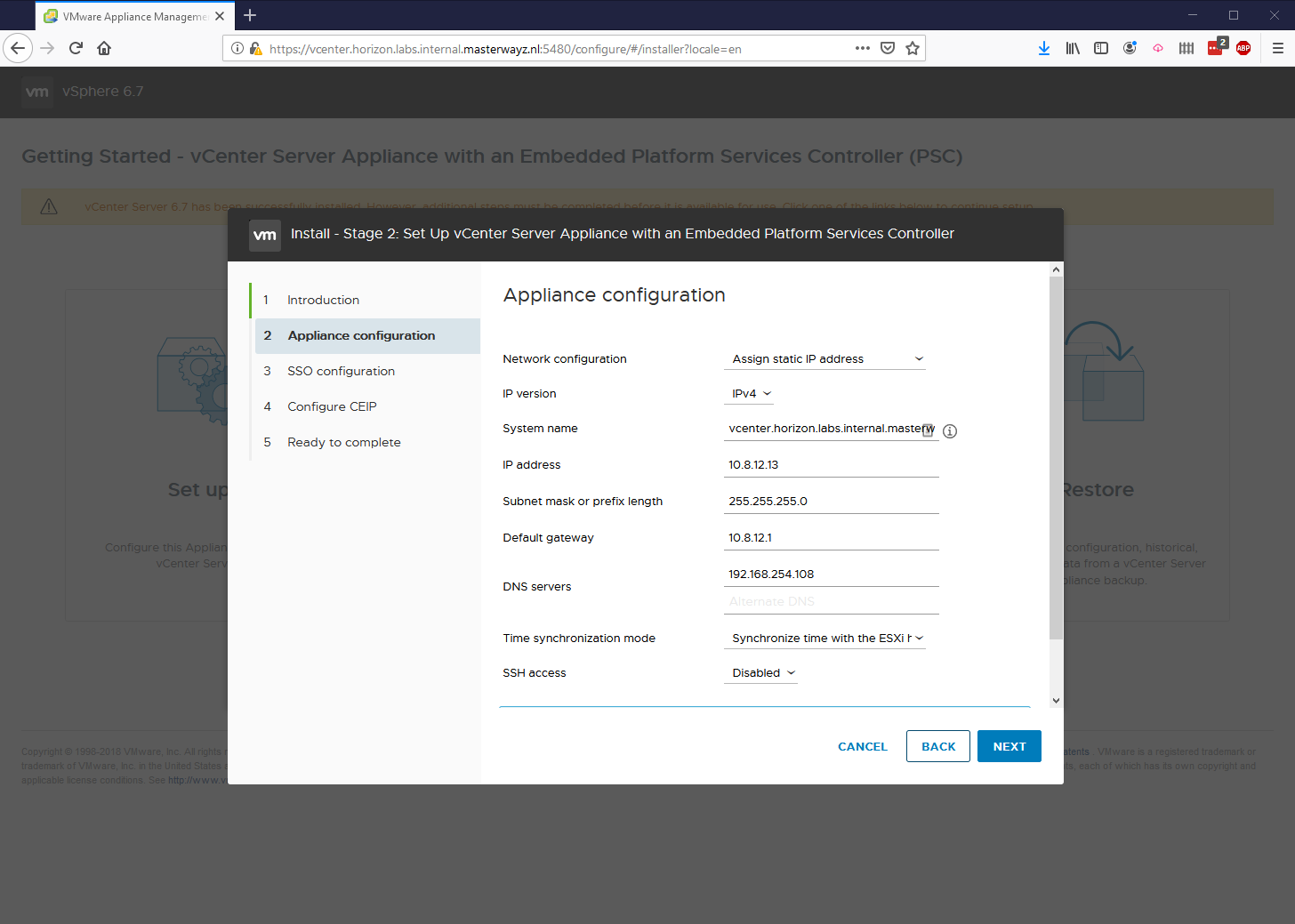The height and width of the screenshot is (924, 1295).
Task: Click the dialog scrollbar down arrow
Action: point(1056,700)
